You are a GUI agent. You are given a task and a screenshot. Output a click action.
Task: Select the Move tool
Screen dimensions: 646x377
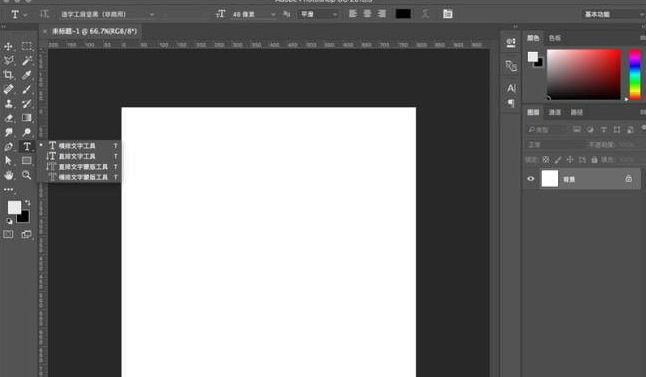(x=8, y=46)
